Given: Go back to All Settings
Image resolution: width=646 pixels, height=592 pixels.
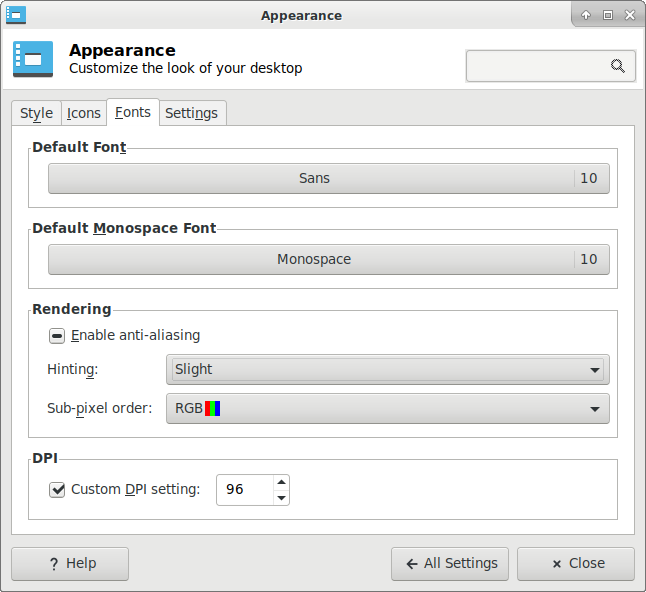Looking at the screenshot, I should click(x=450, y=563).
